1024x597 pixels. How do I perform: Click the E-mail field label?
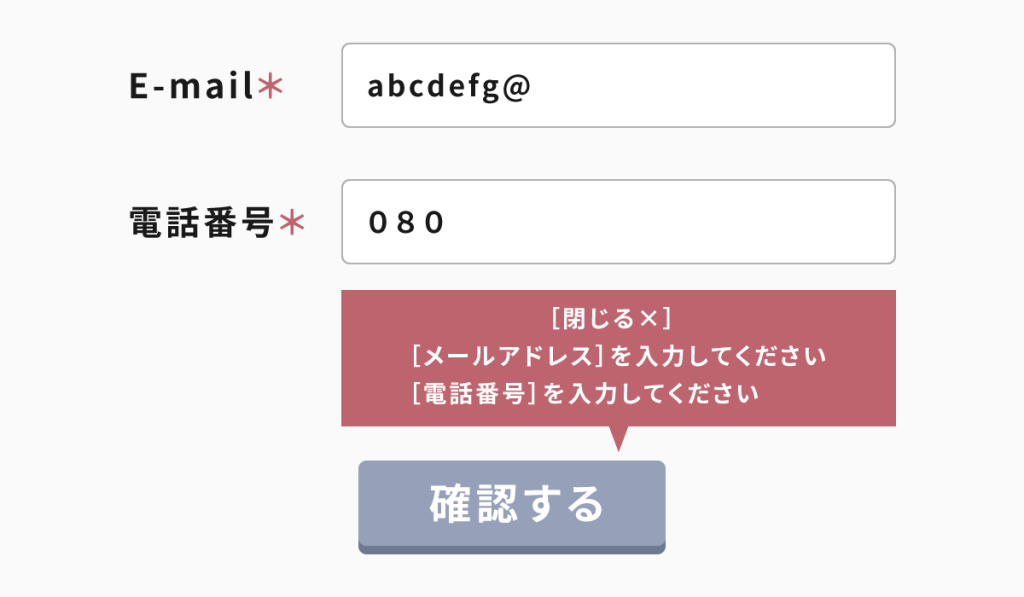[x=191, y=88]
